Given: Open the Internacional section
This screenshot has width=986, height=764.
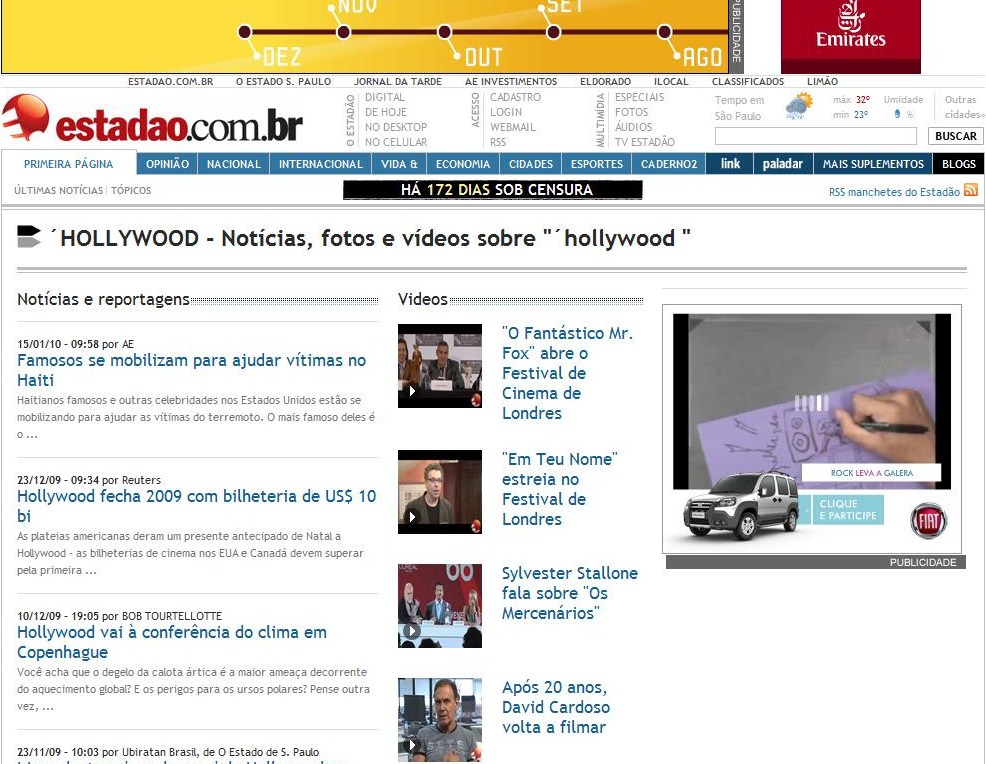Looking at the screenshot, I should coord(321,164).
